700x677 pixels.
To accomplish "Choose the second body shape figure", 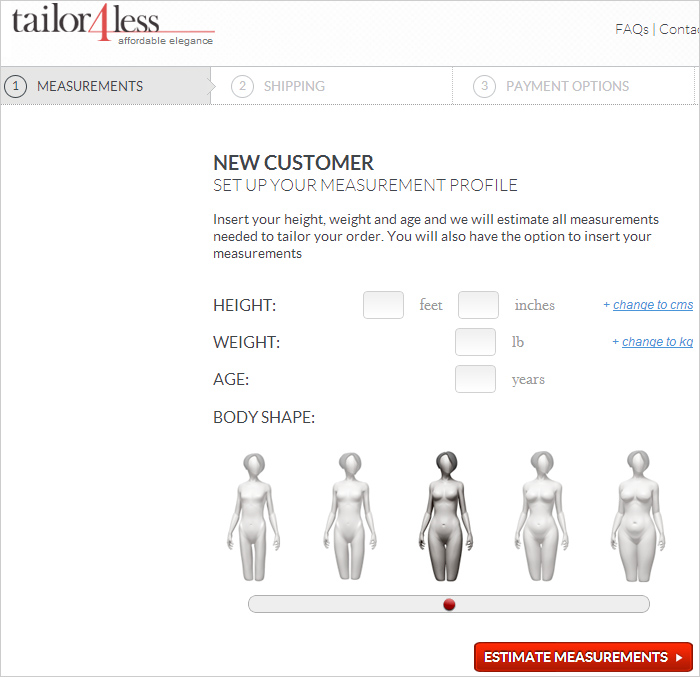I will tap(350, 516).
